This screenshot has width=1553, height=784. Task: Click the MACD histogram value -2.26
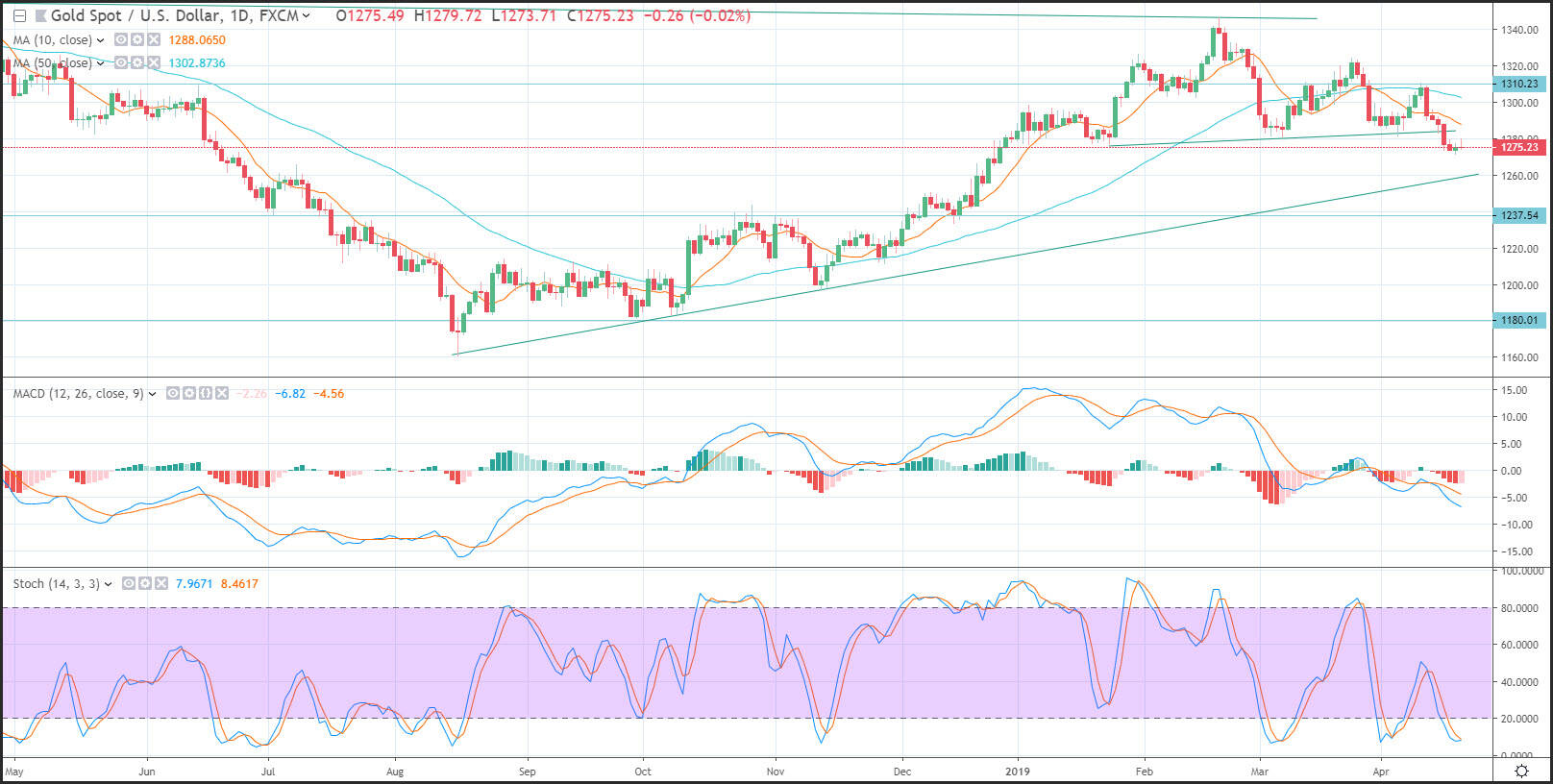[252, 394]
